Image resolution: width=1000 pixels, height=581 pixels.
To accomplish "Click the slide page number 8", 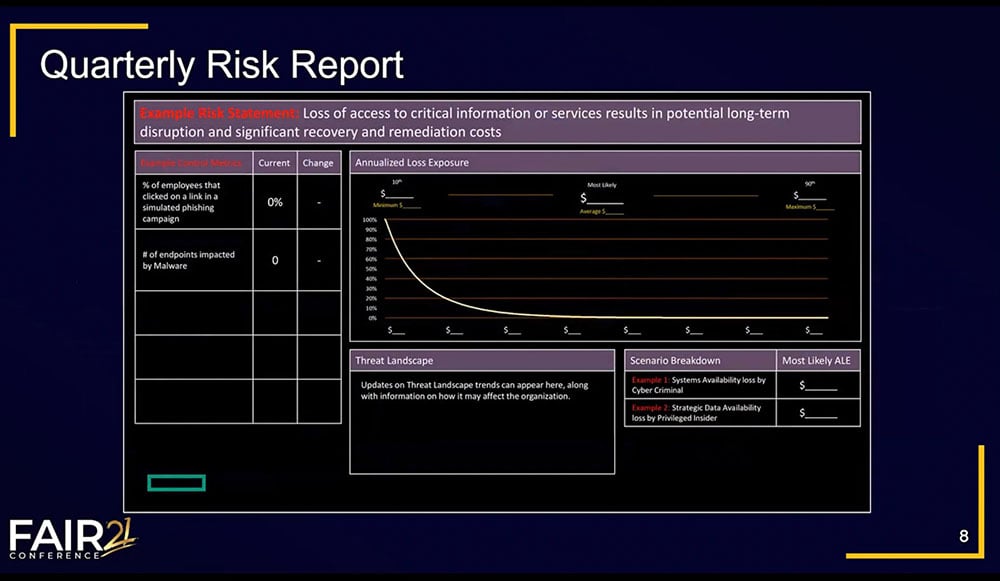I will coord(966,536).
